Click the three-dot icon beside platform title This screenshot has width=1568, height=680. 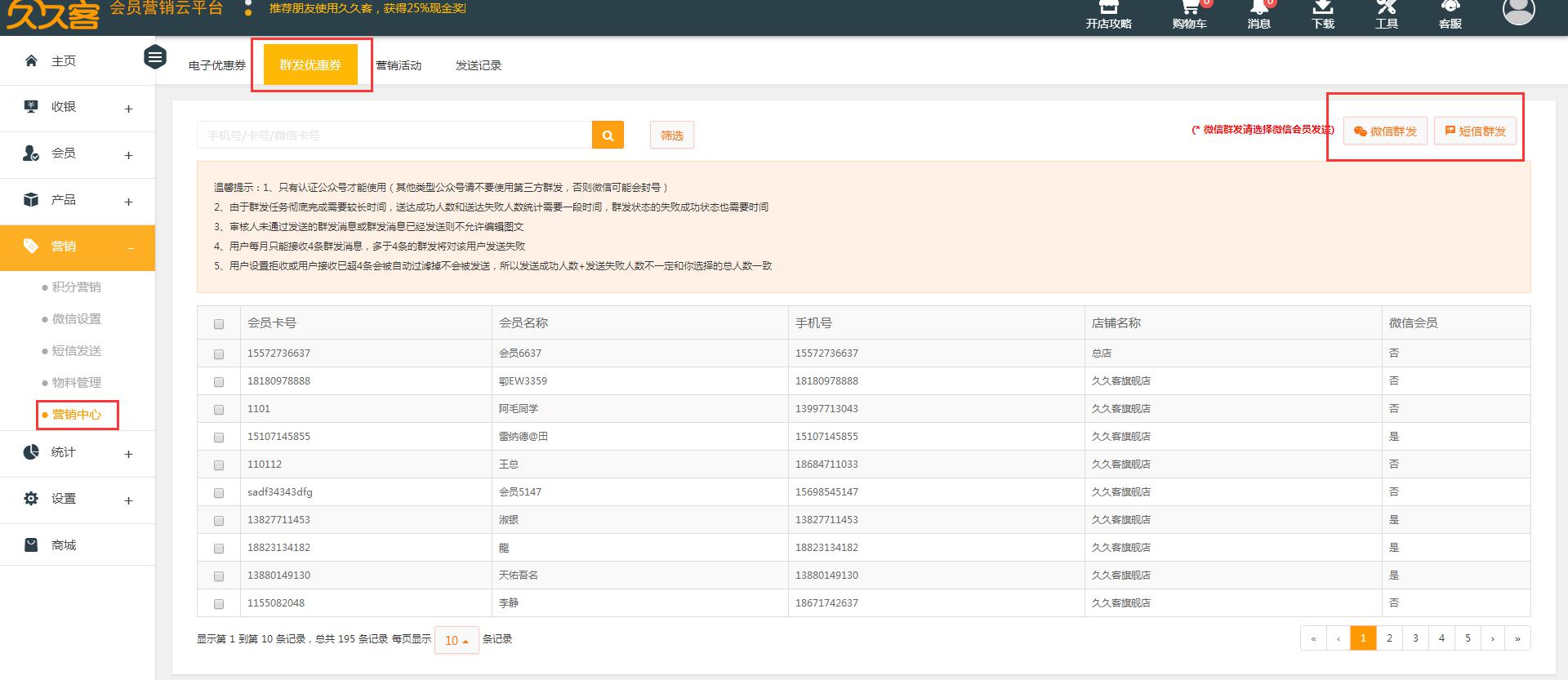(248, 9)
